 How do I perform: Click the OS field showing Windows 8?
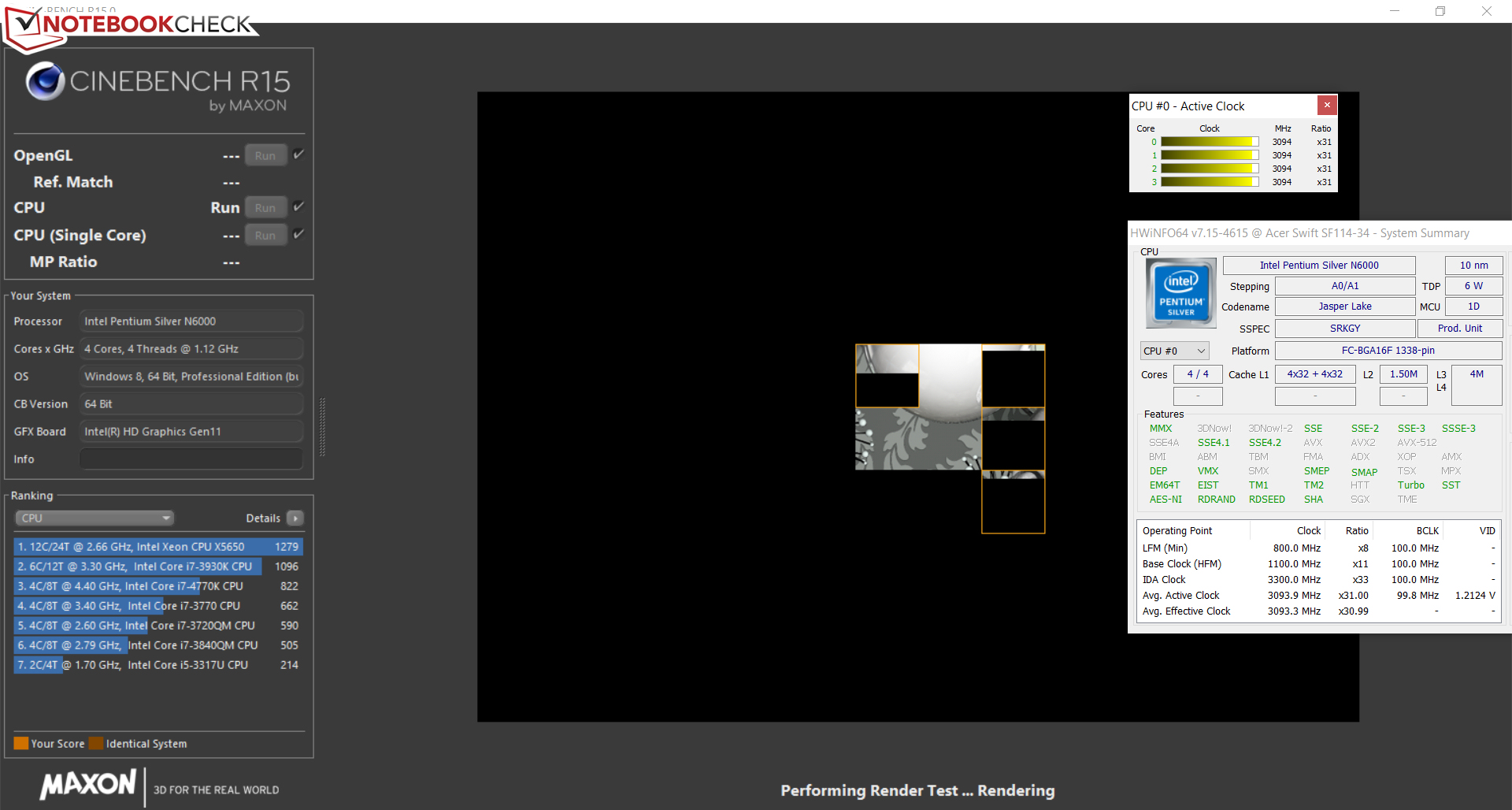point(191,377)
